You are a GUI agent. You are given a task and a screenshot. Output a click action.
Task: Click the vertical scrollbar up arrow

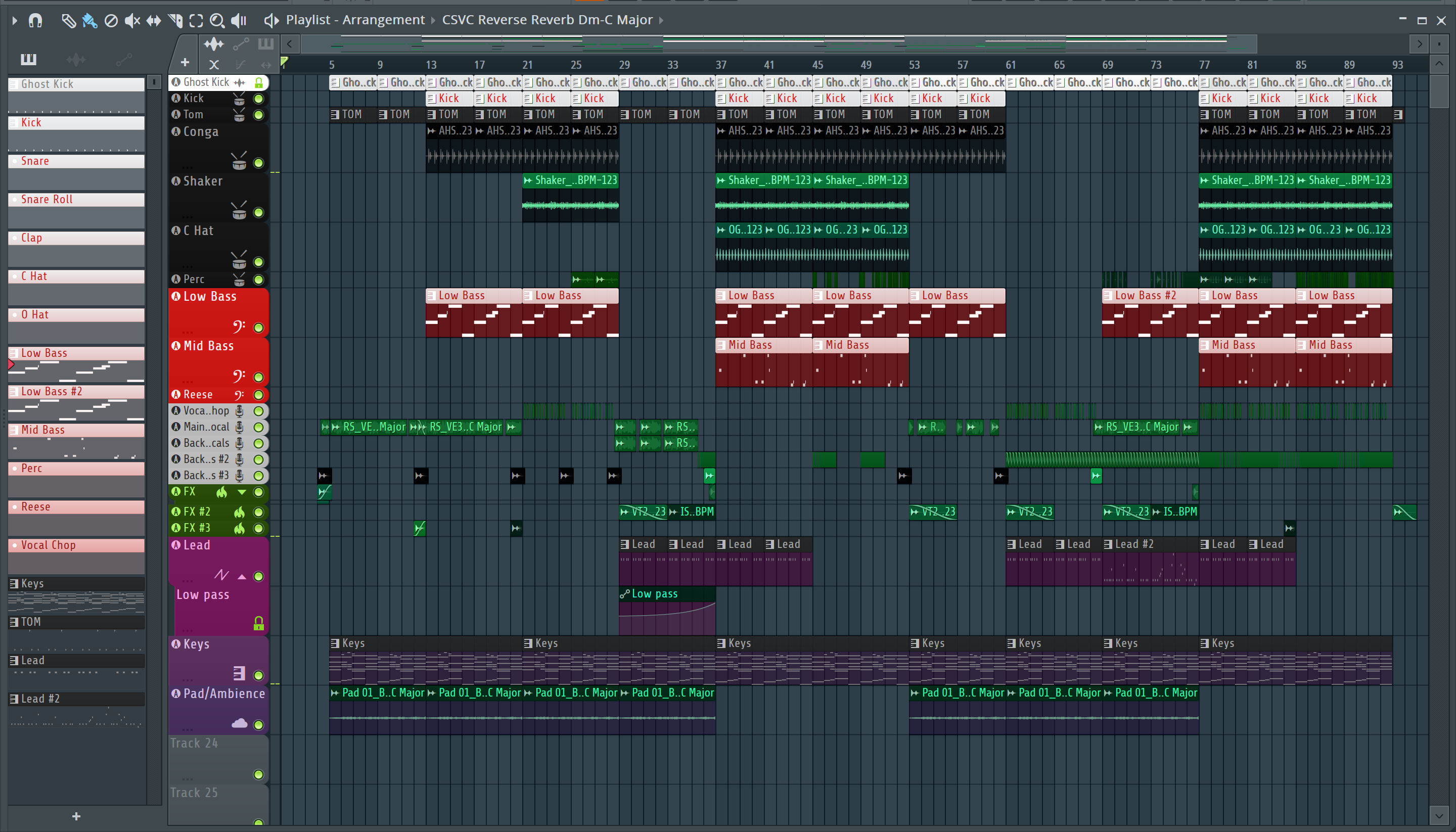pyautogui.click(x=1439, y=63)
